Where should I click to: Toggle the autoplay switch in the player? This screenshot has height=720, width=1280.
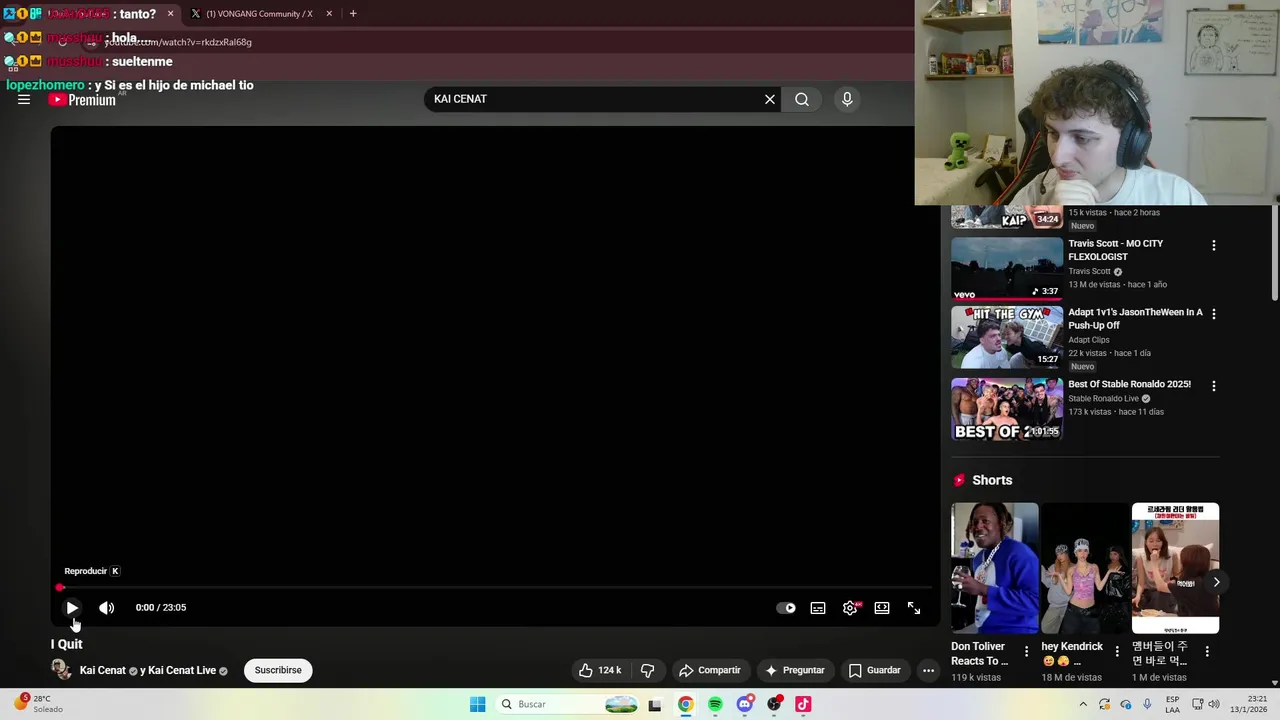click(x=787, y=608)
